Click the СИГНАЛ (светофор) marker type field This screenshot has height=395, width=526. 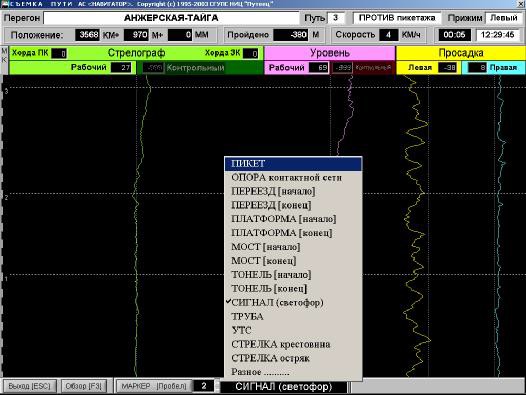(283, 387)
